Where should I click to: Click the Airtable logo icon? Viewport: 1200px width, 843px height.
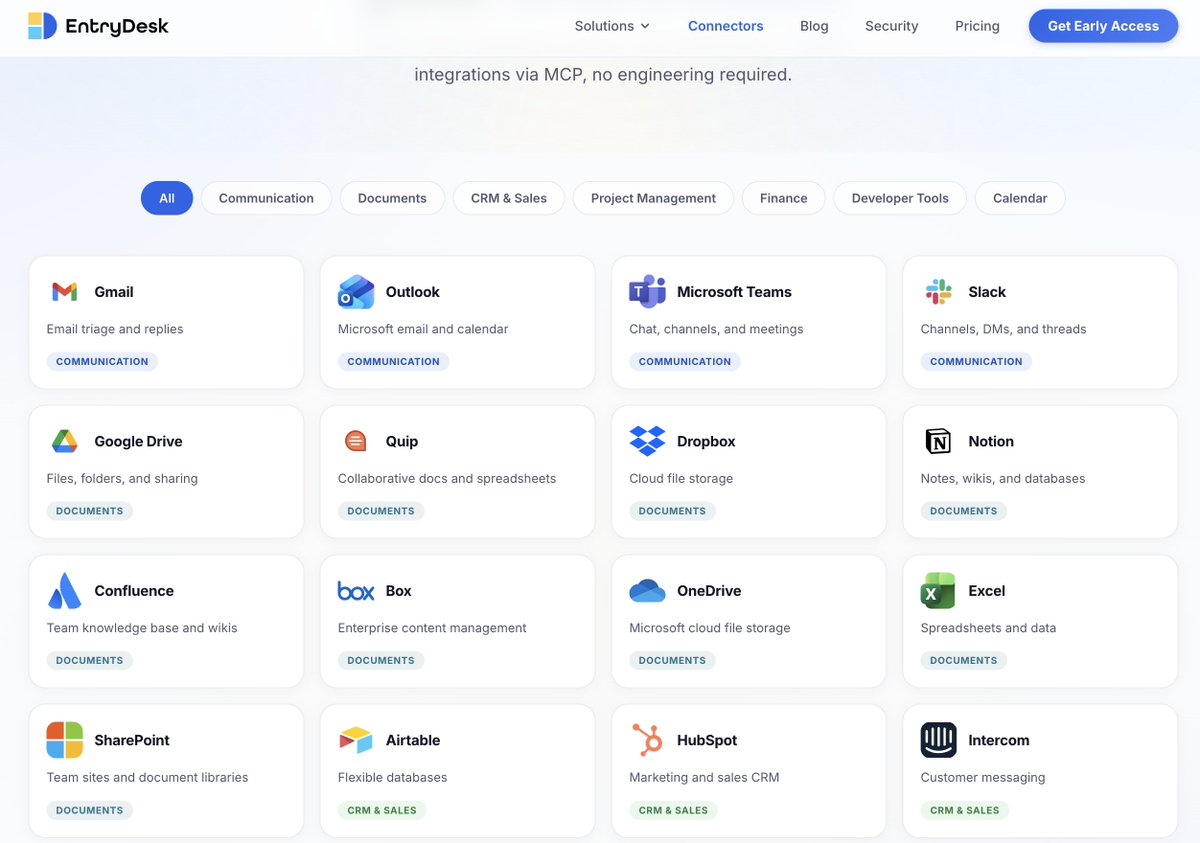pos(355,740)
